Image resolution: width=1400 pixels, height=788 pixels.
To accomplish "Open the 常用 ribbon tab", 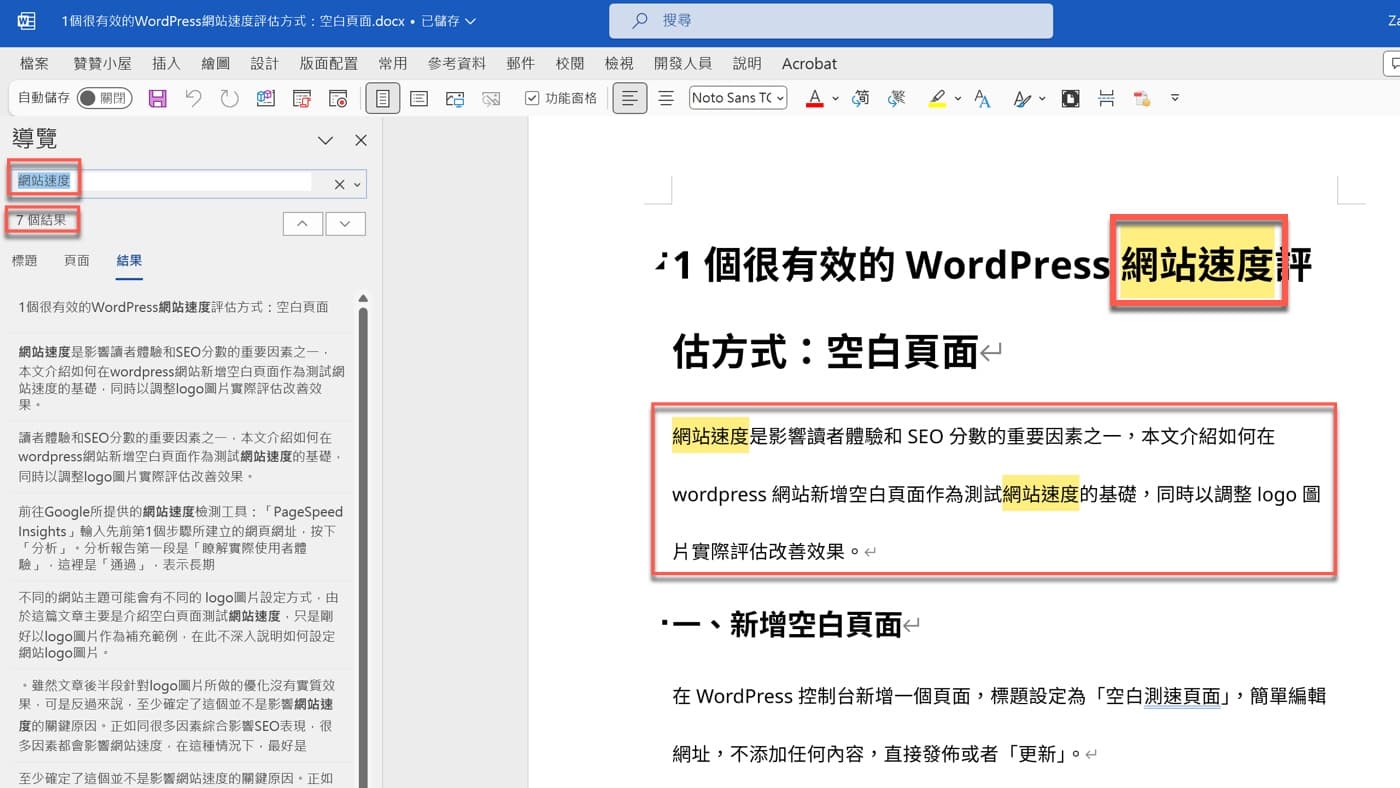I will (x=392, y=63).
